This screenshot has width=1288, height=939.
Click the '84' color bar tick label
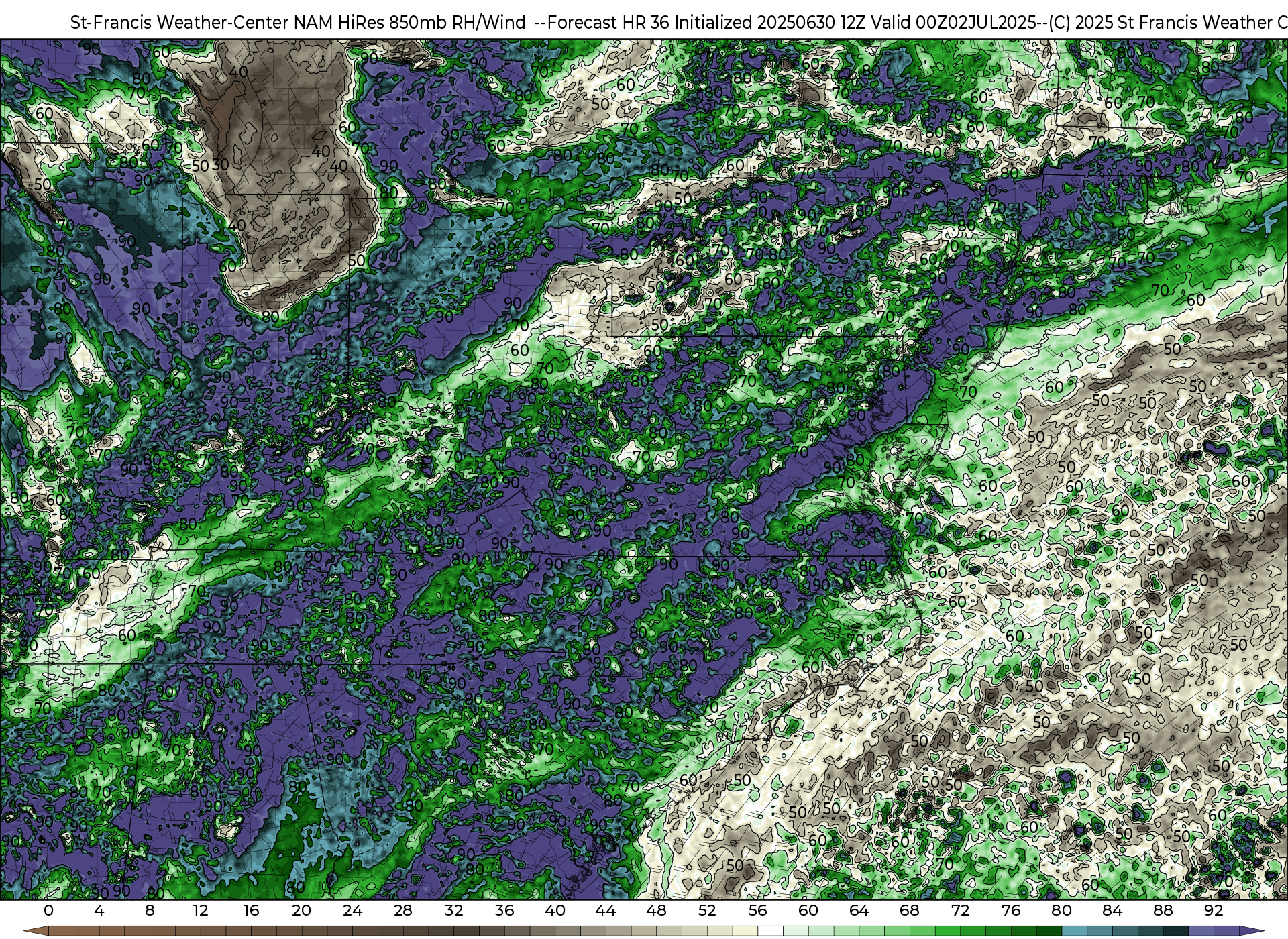(x=1112, y=910)
